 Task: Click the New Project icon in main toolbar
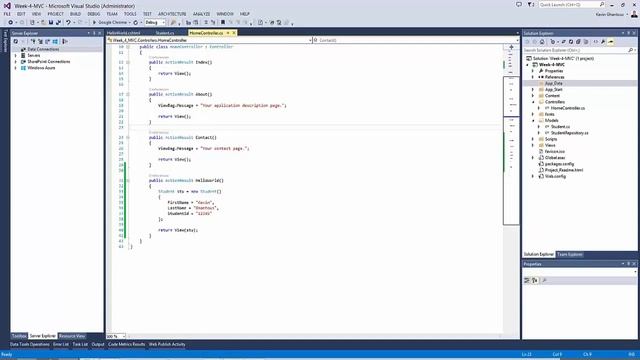tap(32, 22)
